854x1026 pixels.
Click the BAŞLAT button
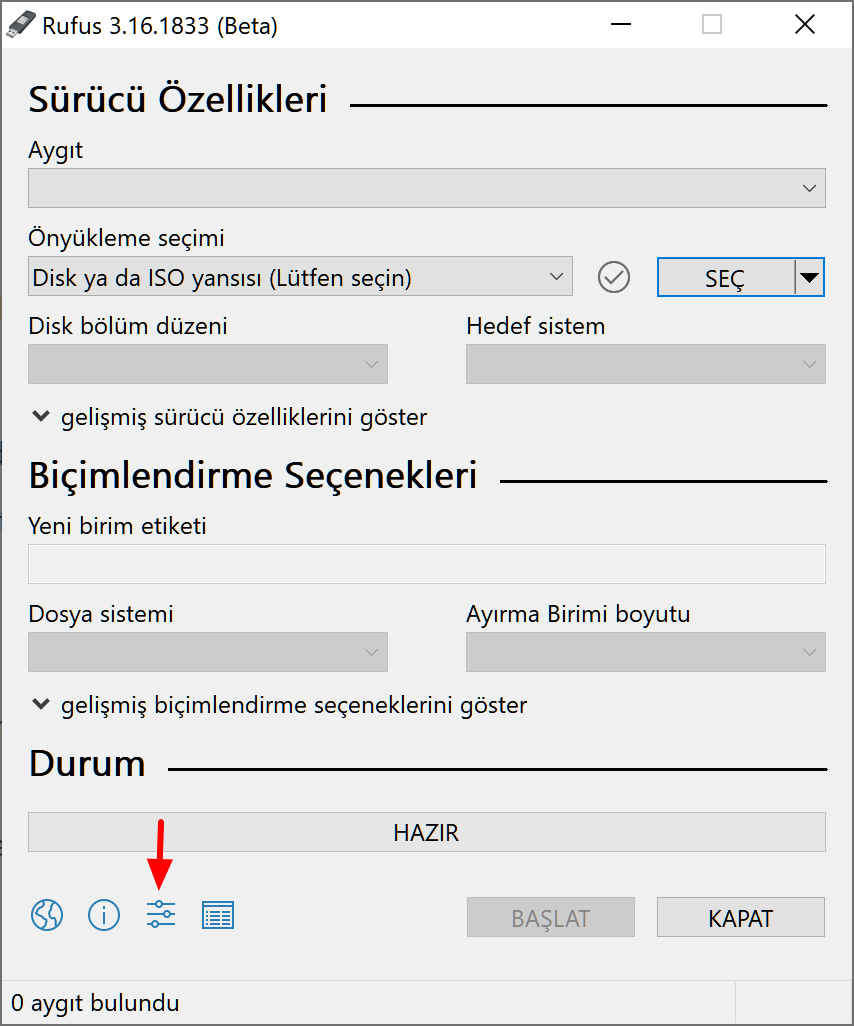click(x=551, y=917)
